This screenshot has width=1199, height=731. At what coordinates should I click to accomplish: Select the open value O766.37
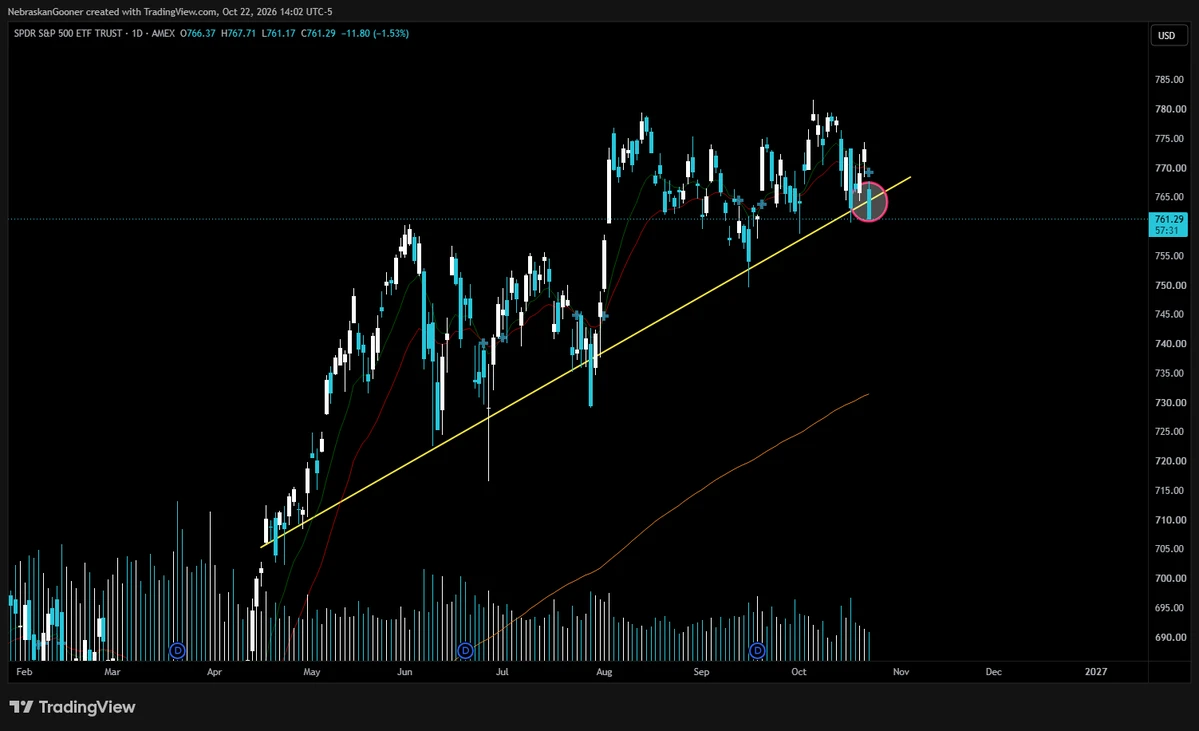point(198,34)
